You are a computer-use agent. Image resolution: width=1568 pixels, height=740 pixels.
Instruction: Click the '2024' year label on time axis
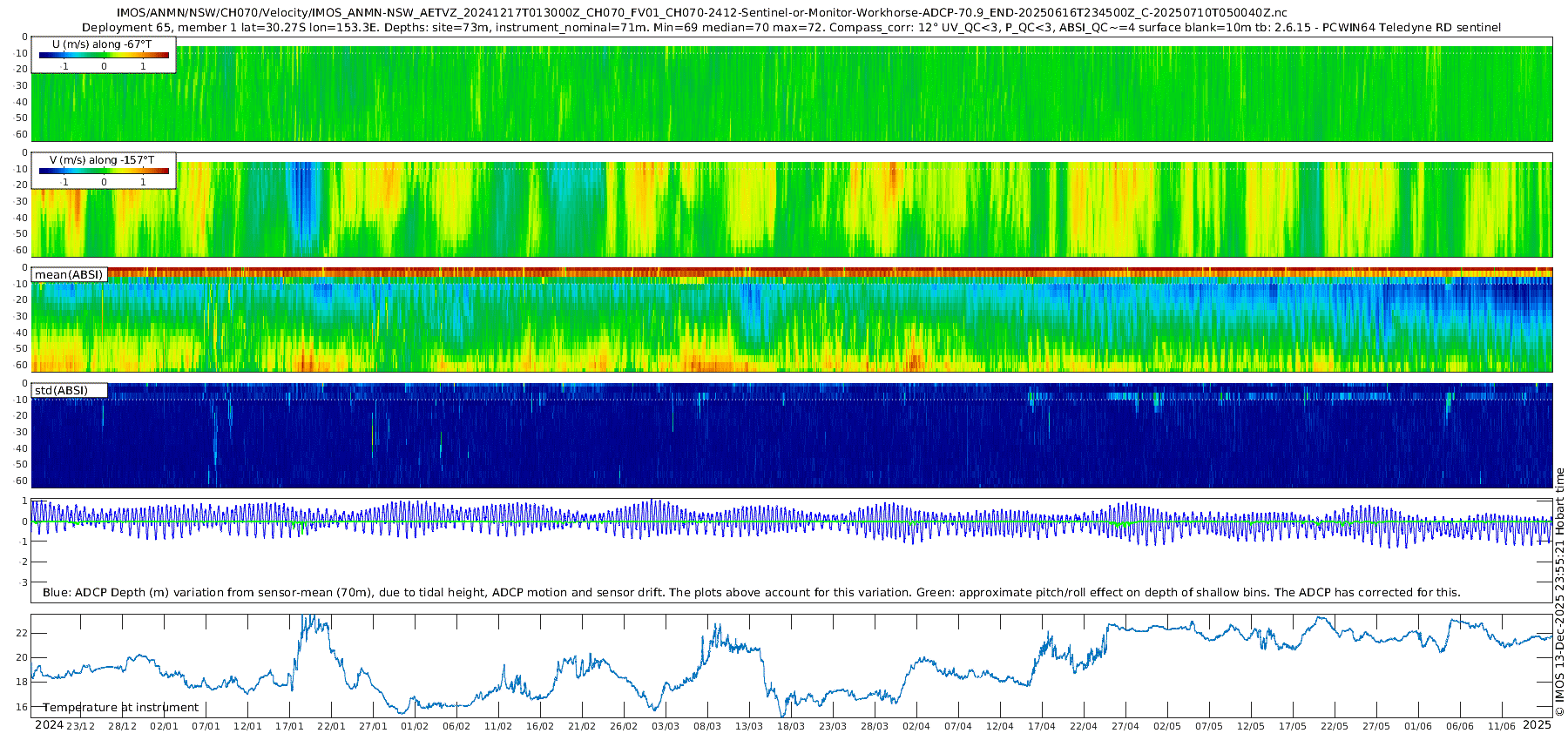(x=49, y=725)
